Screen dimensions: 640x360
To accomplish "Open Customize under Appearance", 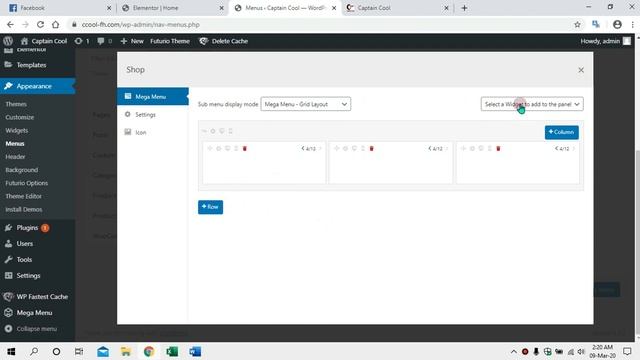I will (x=20, y=117).
